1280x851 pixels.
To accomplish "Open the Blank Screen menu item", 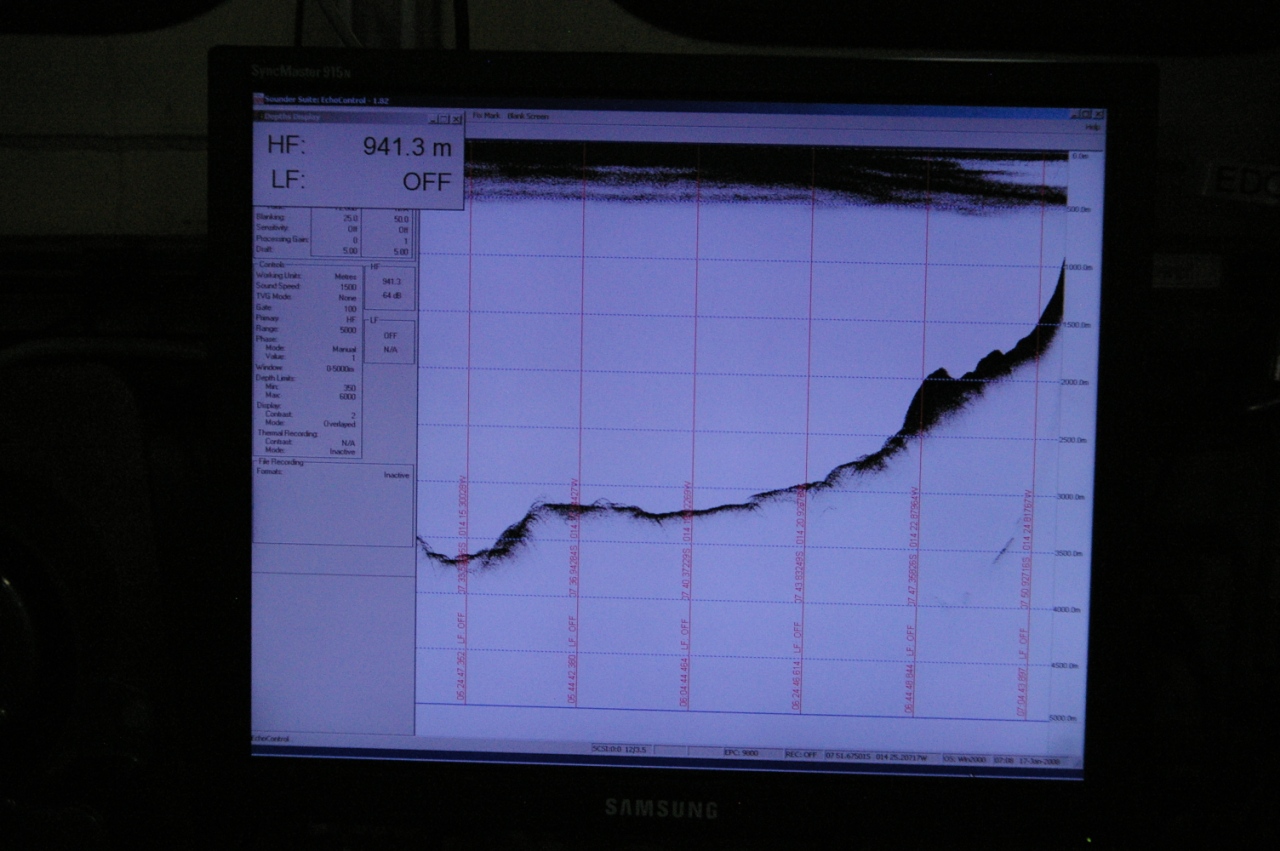I will (529, 116).
